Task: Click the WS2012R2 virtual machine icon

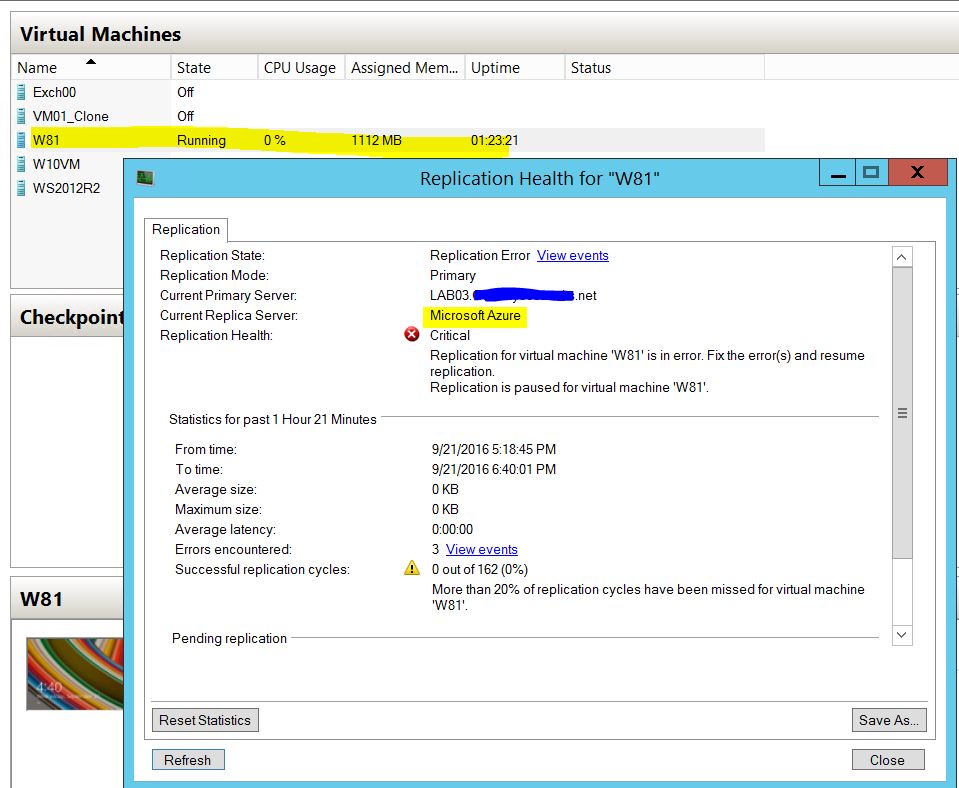Action: [x=21, y=188]
